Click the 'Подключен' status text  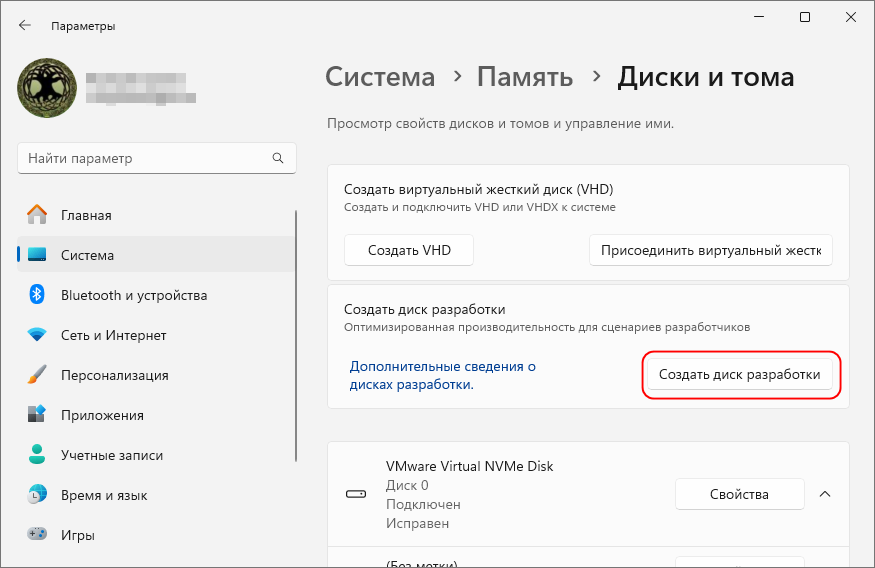(423, 504)
